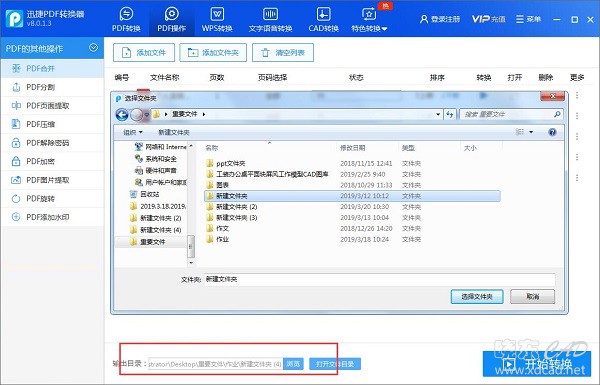Viewport: 600px width, 385px height.
Task: Click the search magnifier icon
Action: 557,114
